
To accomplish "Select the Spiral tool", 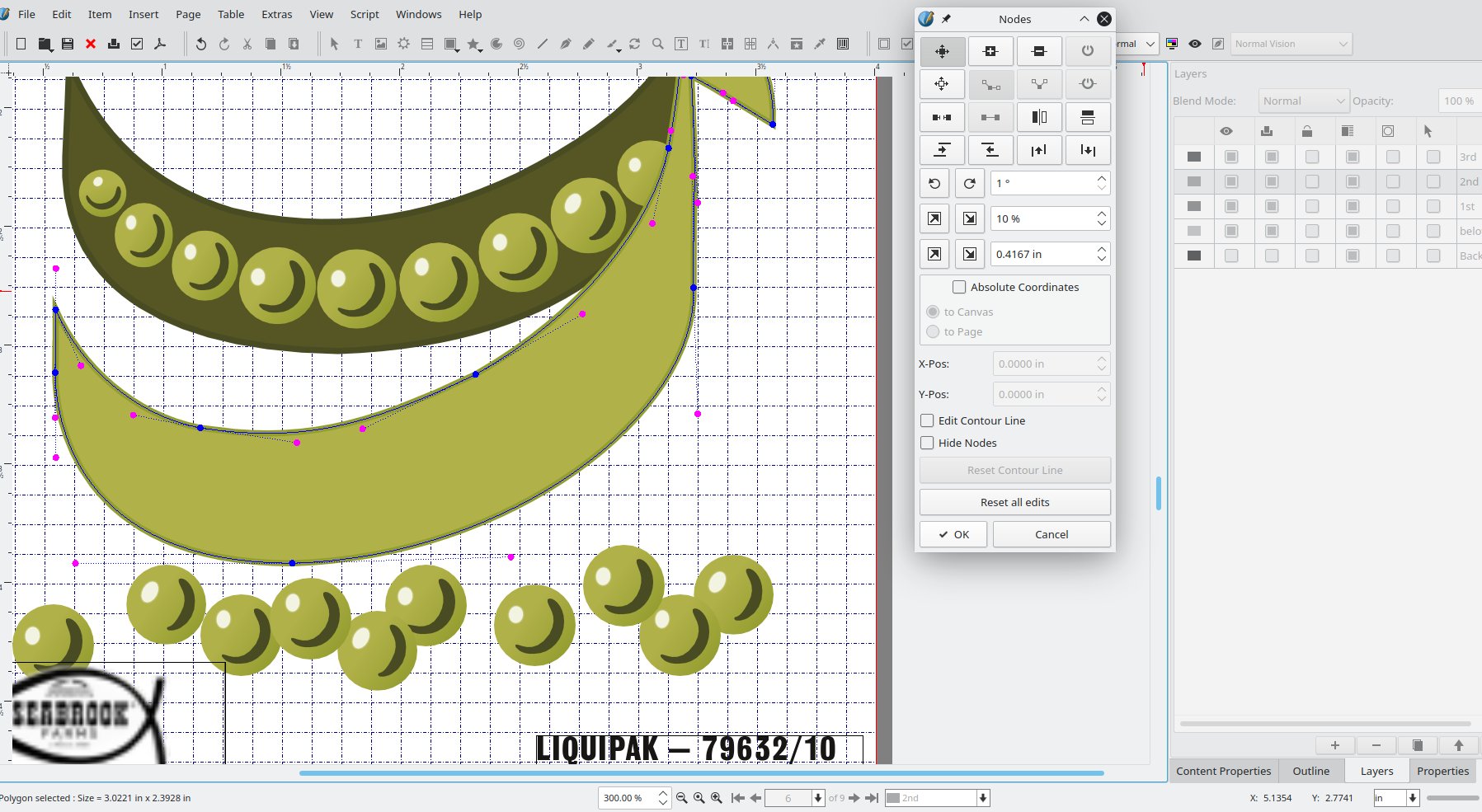I will pyautogui.click(x=519, y=44).
